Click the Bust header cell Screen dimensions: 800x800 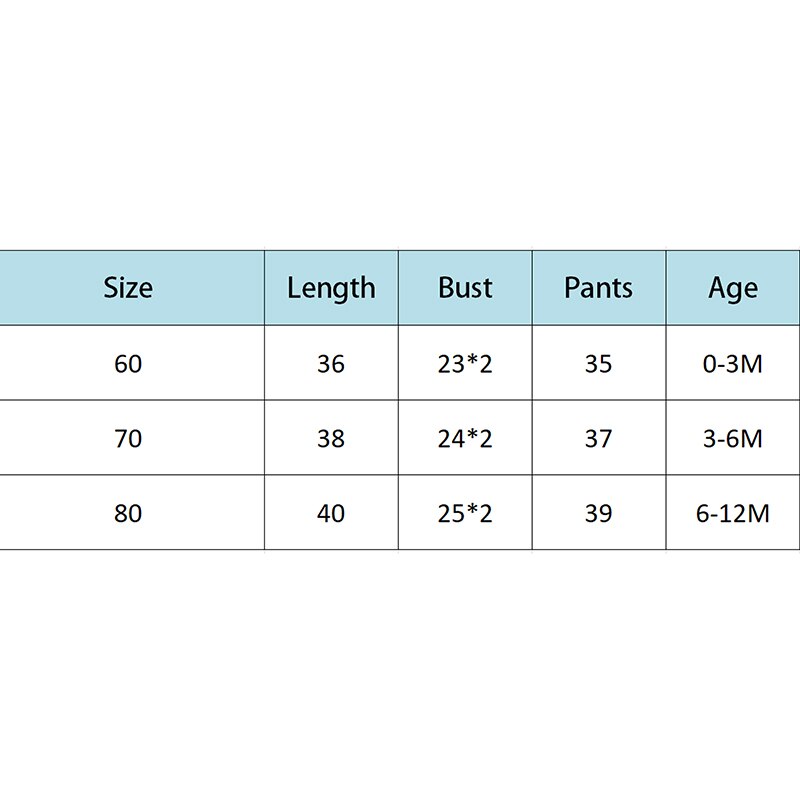click(x=465, y=288)
